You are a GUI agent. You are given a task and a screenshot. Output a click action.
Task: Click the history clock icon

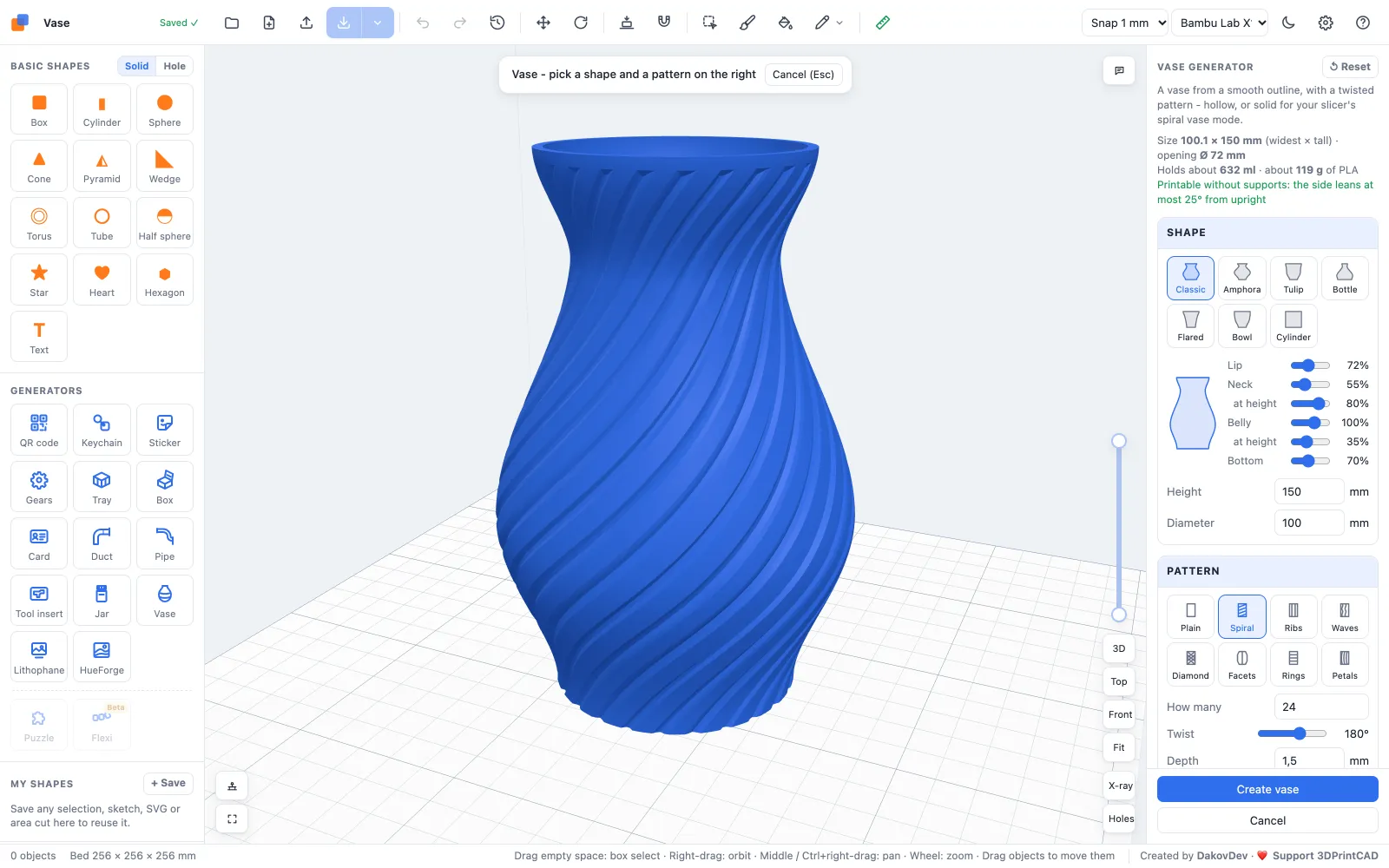(497, 23)
